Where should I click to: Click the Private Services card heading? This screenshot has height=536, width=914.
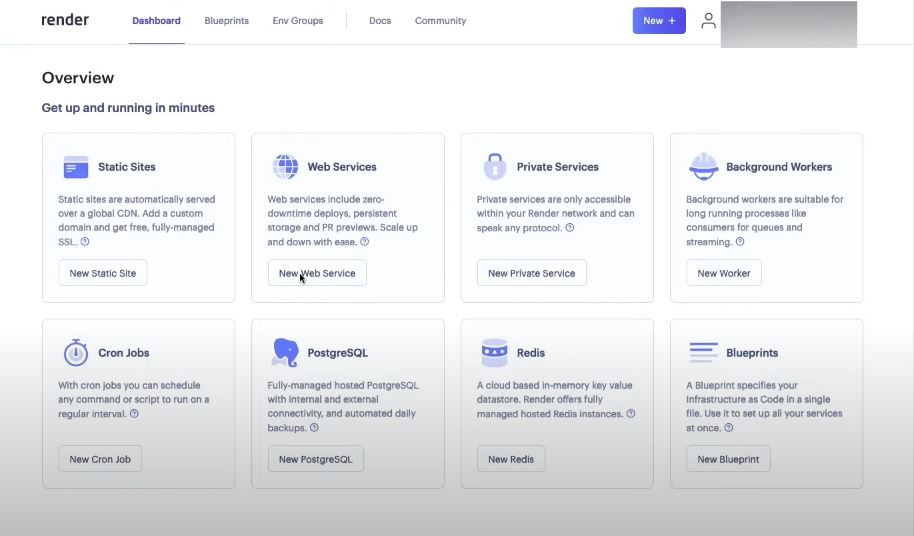tap(558, 167)
